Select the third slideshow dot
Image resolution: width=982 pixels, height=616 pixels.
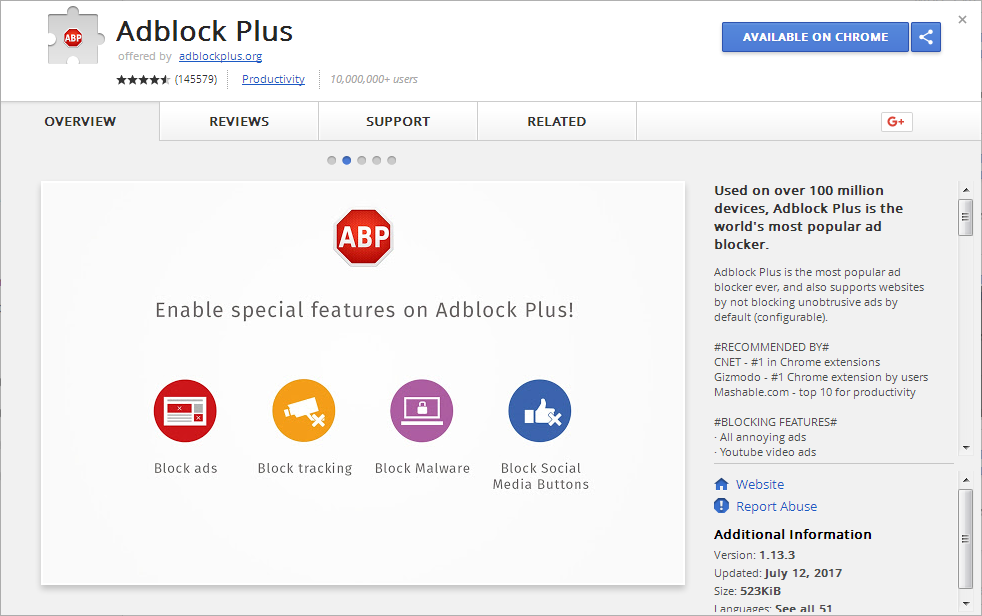(361, 160)
